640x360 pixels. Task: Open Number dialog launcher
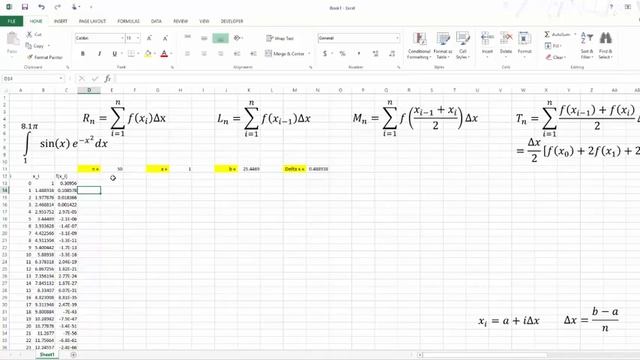click(398, 67)
